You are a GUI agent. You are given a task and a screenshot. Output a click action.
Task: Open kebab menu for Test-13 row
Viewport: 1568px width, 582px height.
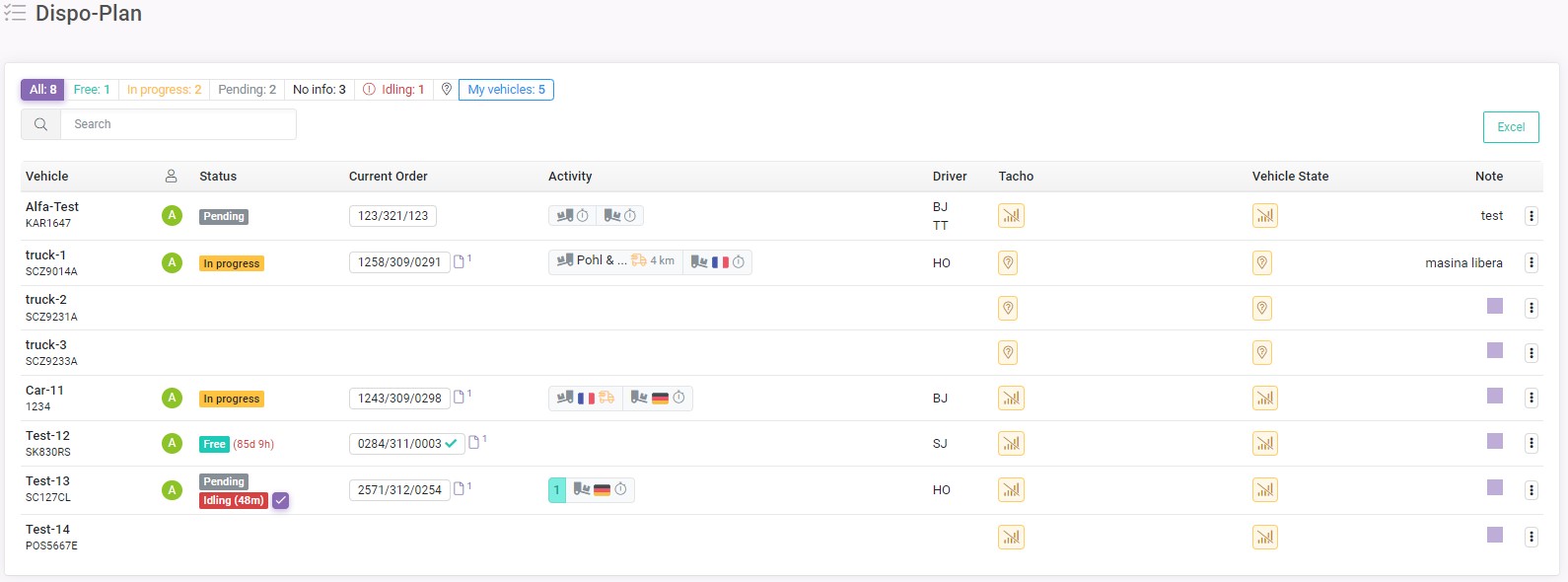[1532, 490]
